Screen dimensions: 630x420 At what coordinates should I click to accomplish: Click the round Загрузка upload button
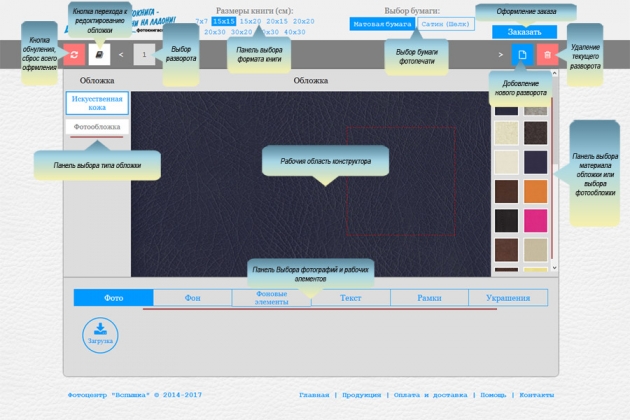pos(100,335)
